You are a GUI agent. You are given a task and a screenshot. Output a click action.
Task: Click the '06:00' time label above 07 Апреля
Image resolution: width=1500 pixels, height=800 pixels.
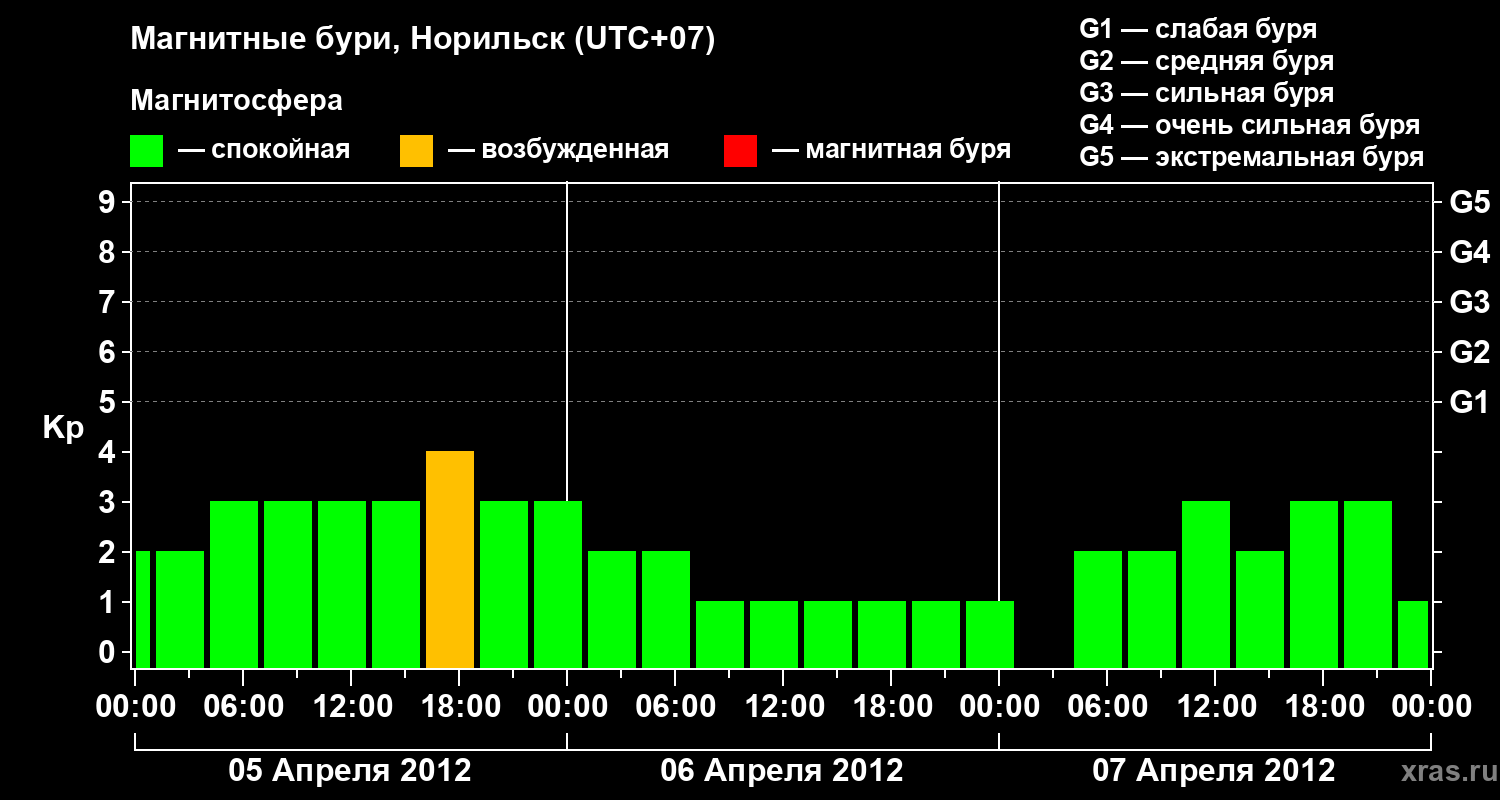(x=1106, y=706)
